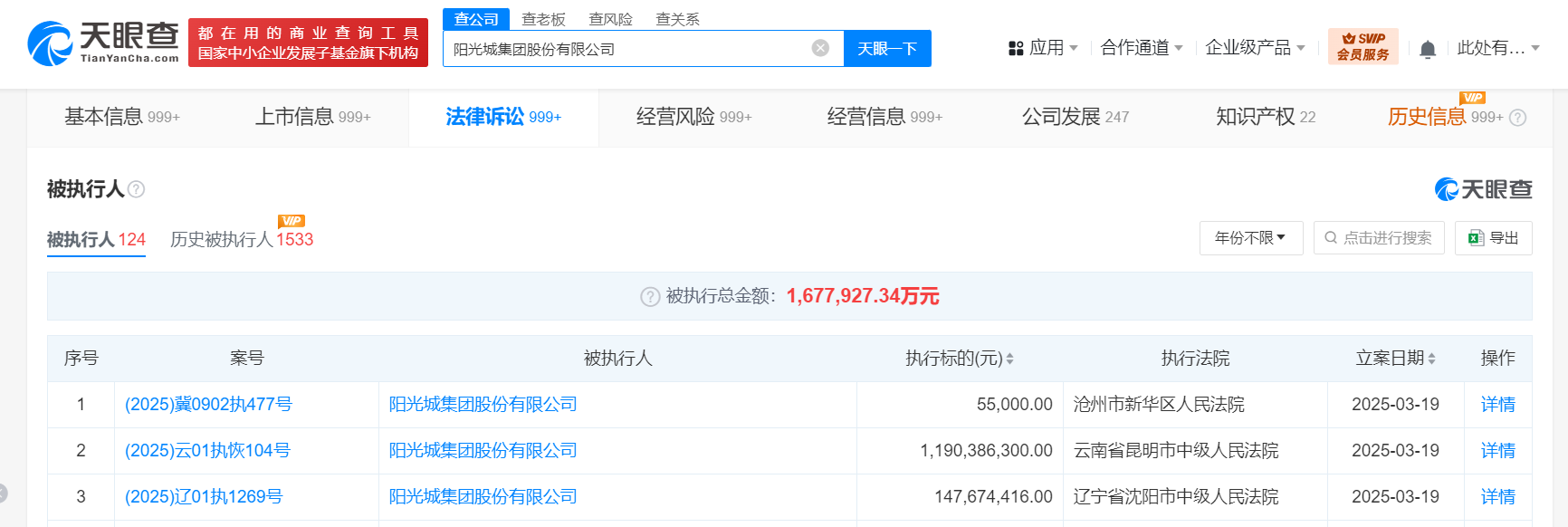The height and width of the screenshot is (527, 1568).
Task: Click help icon next to 被执行人 heading
Action: (x=137, y=189)
